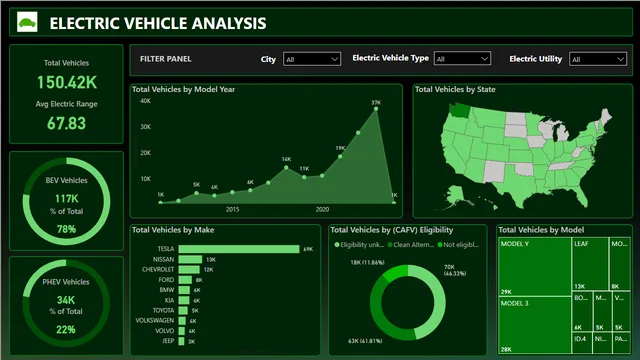
Task: Click the BEV Vehicles 78% ring gauge
Action: [66, 201]
